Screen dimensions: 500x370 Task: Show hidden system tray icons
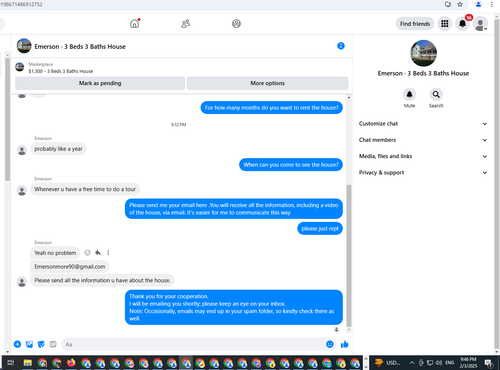(x=412, y=363)
